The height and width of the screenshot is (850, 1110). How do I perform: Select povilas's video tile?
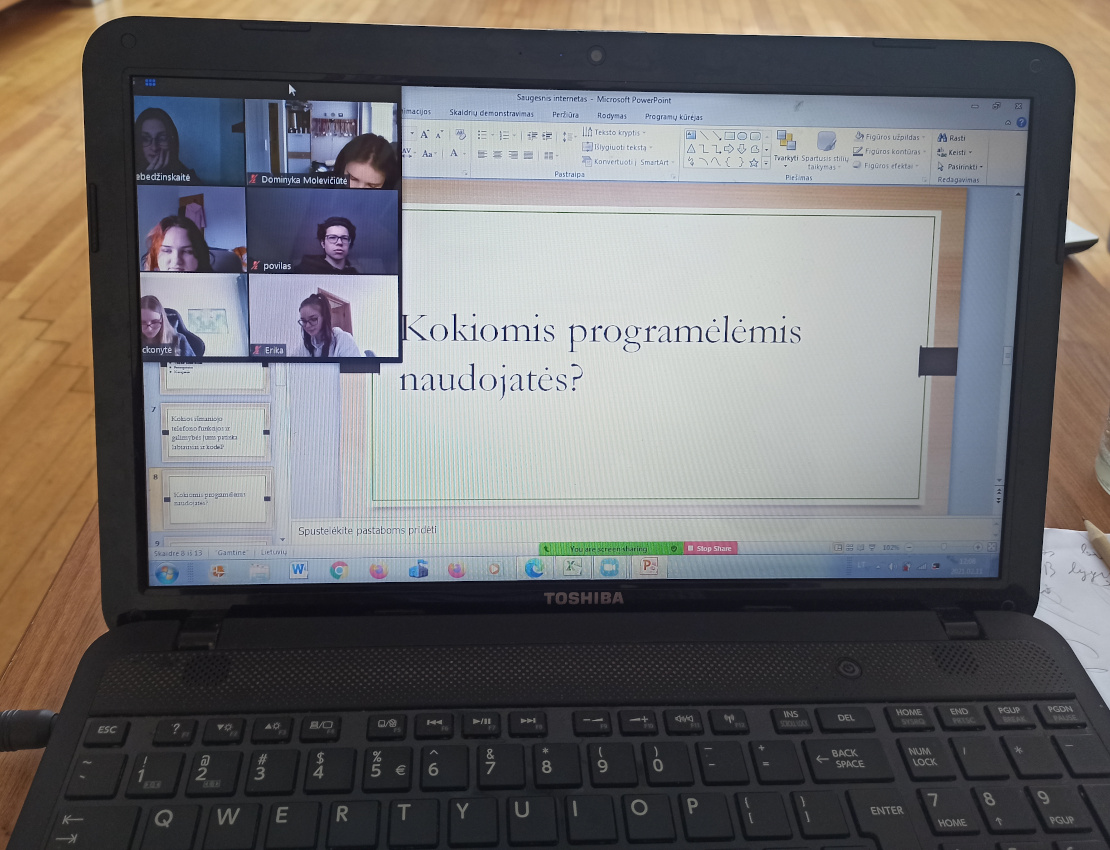tap(322, 231)
